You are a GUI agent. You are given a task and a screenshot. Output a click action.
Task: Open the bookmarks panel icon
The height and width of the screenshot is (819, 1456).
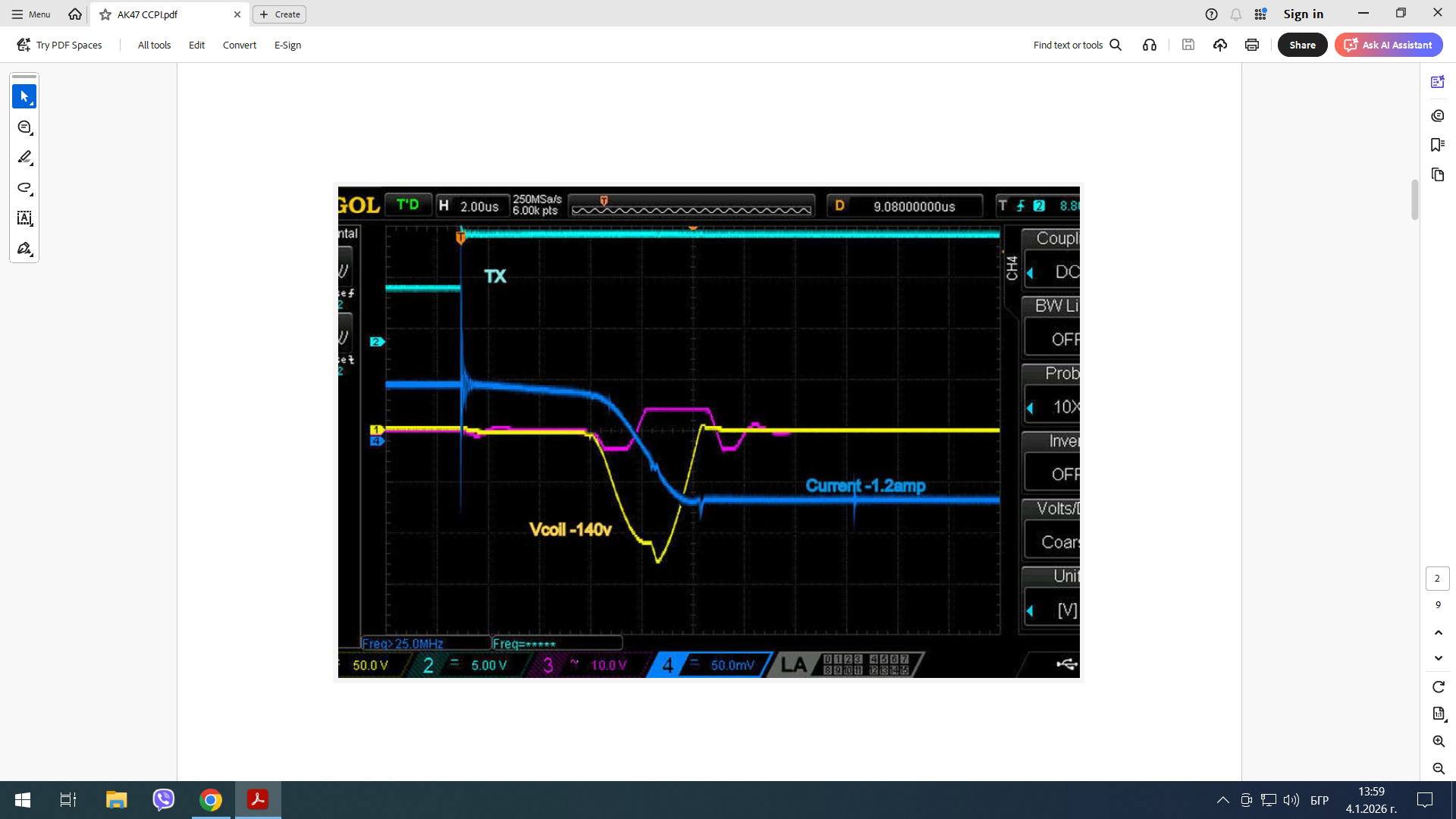coord(1437,145)
